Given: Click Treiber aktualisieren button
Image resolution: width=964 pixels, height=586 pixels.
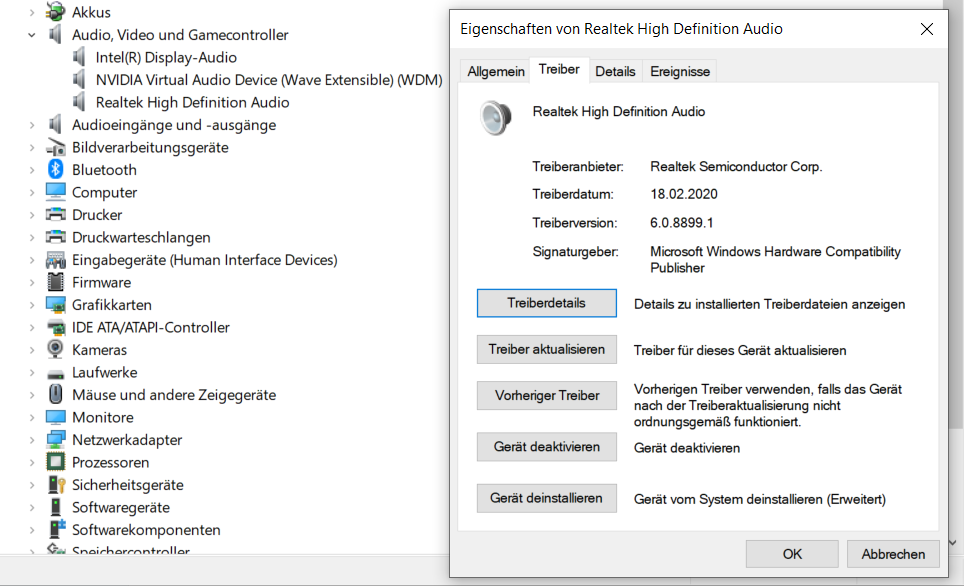Looking at the screenshot, I should [x=547, y=349].
